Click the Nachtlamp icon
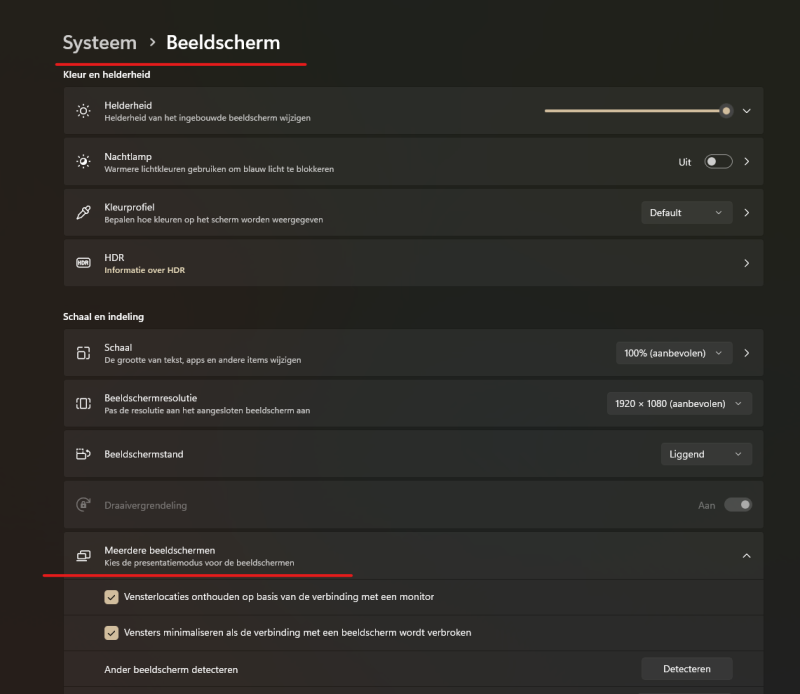 [83, 162]
